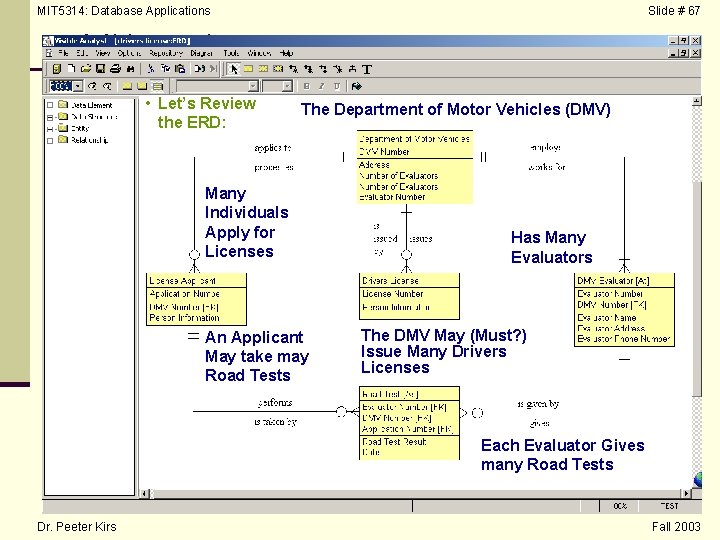Collapse the Data Structure tree node
The height and width of the screenshot is (540, 720).
(x=50, y=117)
